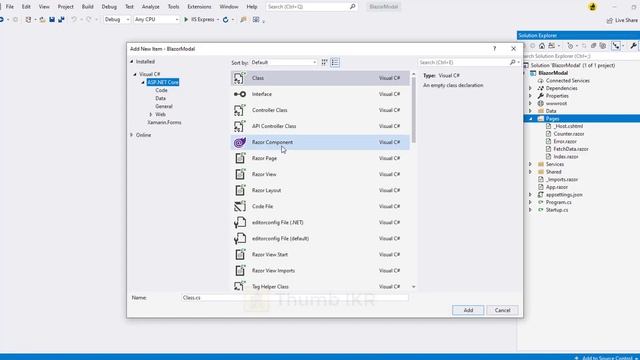Screen dimensions: 640x360
Task: Open the Build menu
Action: [87, 7]
